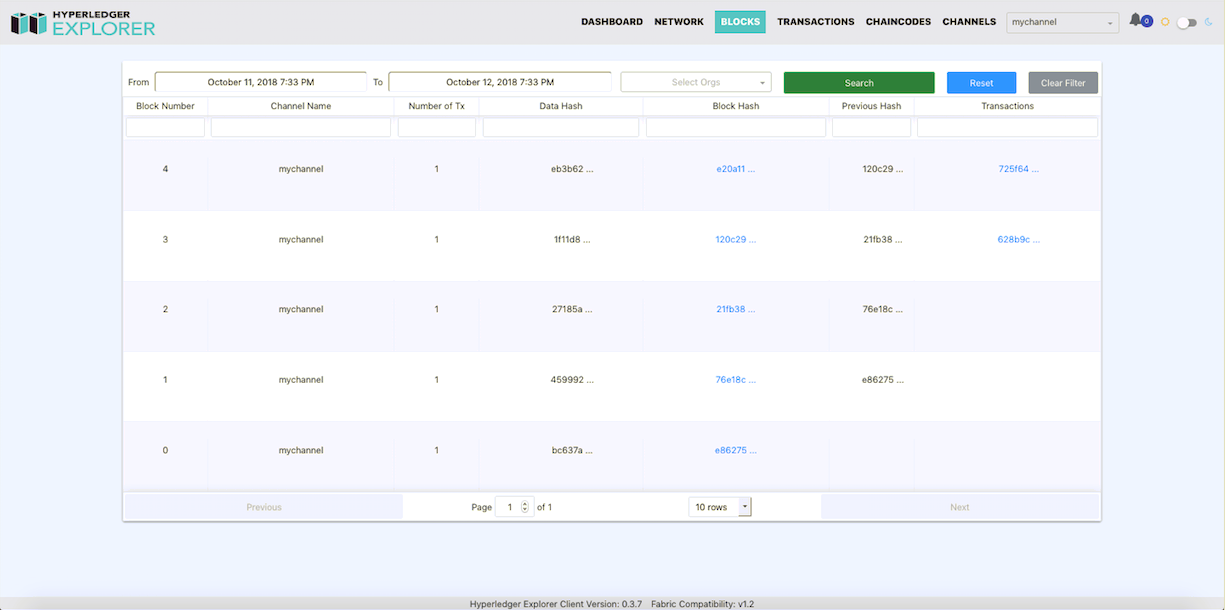Click the moon dark-mode icon

[x=1207, y=22]
